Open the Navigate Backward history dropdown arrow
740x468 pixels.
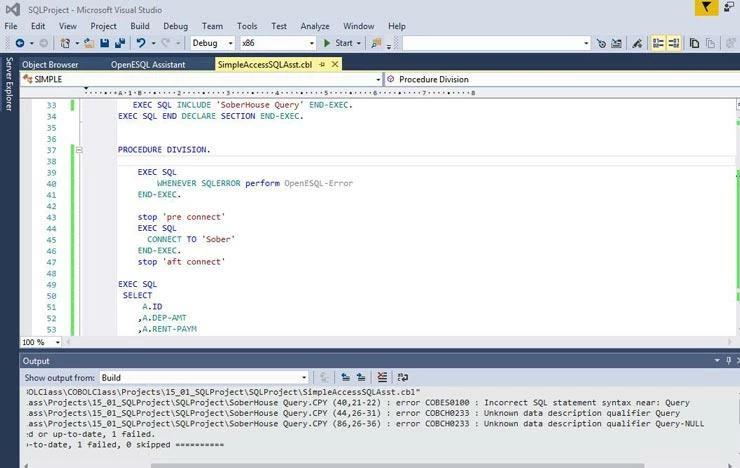tap(32, 43)
